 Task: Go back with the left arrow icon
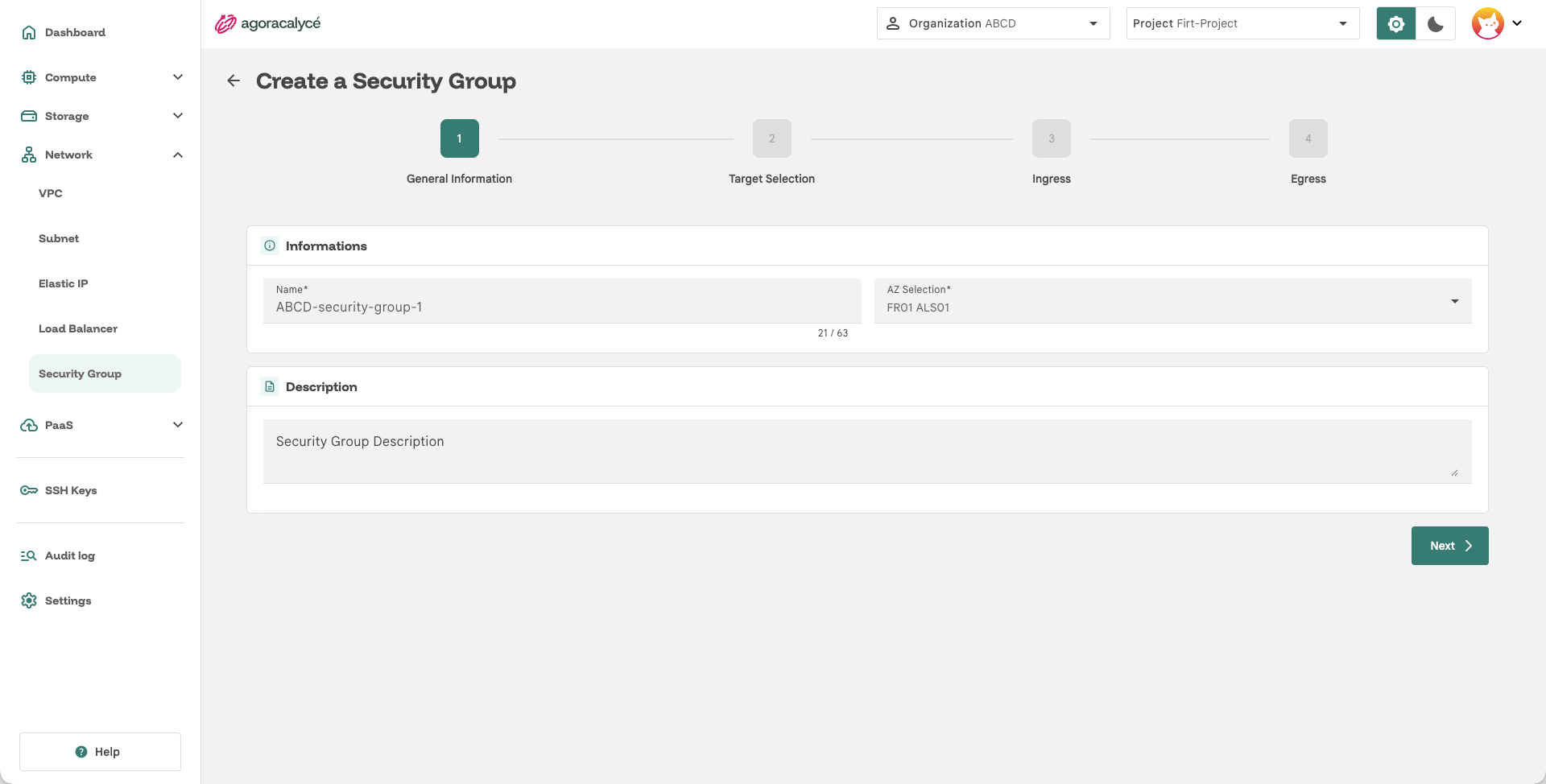(x=234, y=80)
